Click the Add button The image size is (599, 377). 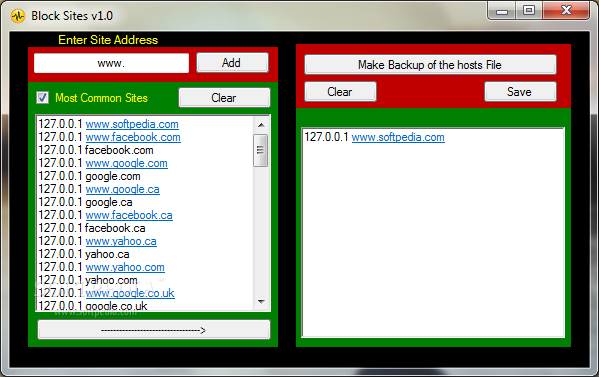232,63
